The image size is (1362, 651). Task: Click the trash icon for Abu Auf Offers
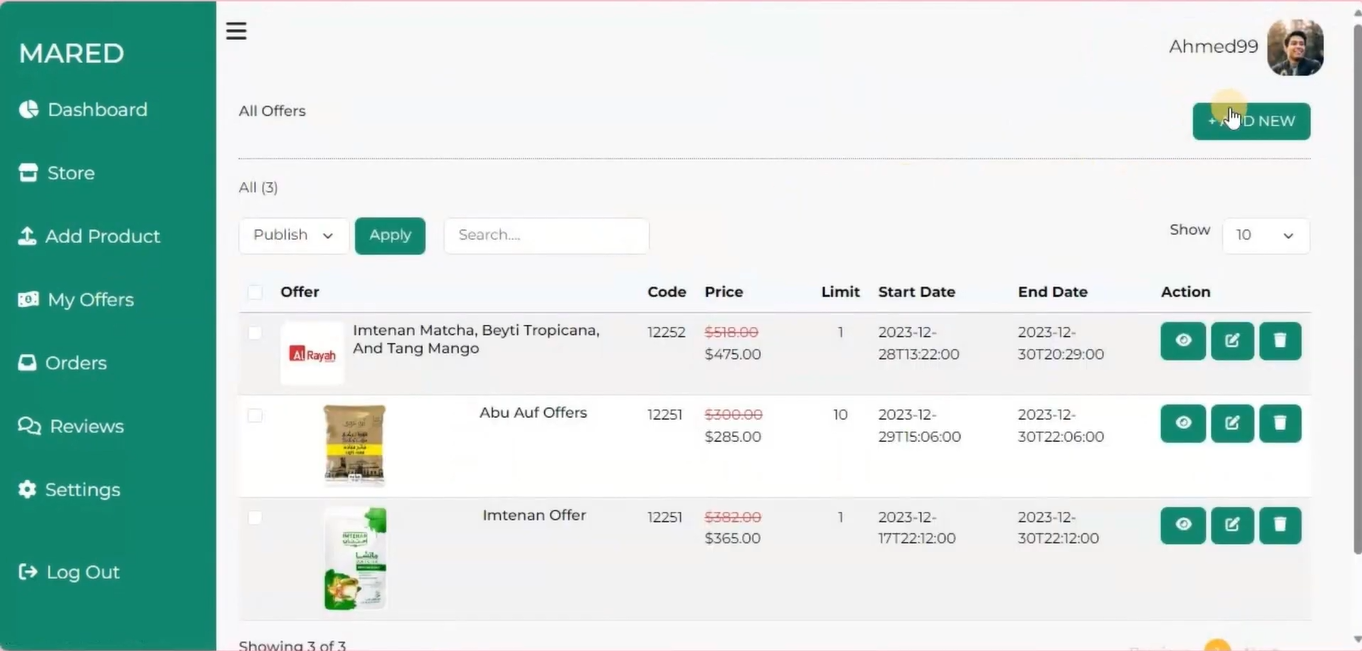point(1280,423)
